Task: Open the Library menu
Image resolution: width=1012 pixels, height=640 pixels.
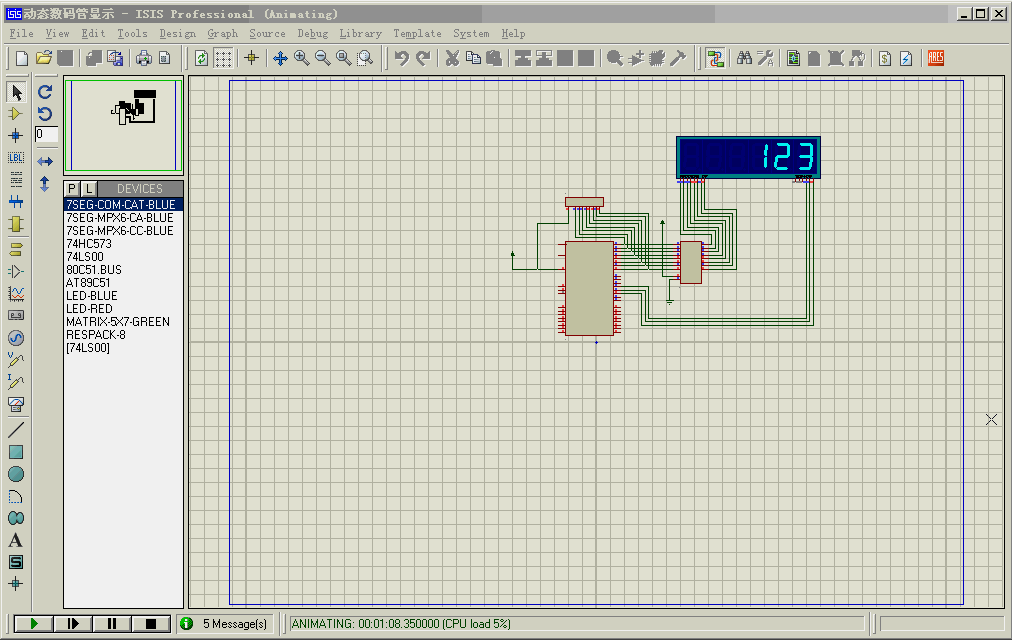Action: [360, 34]
